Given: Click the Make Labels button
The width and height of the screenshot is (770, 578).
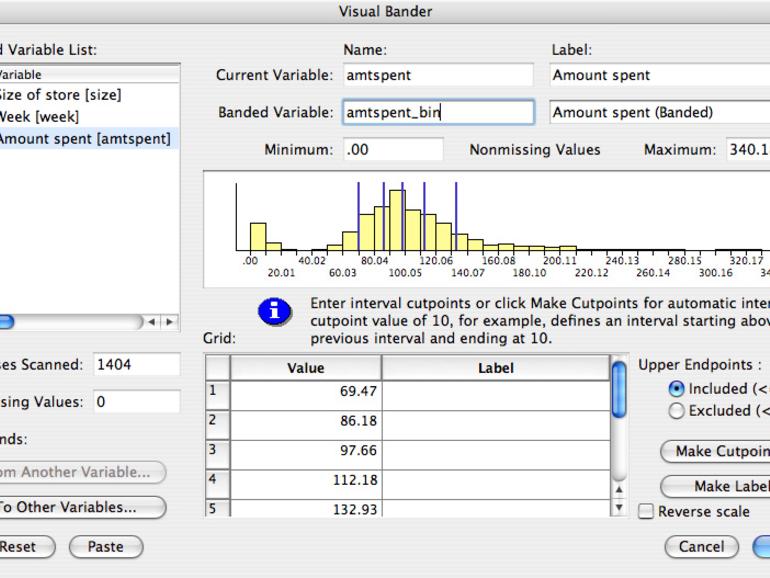Looking at the screenshot, I should (716, 486).
